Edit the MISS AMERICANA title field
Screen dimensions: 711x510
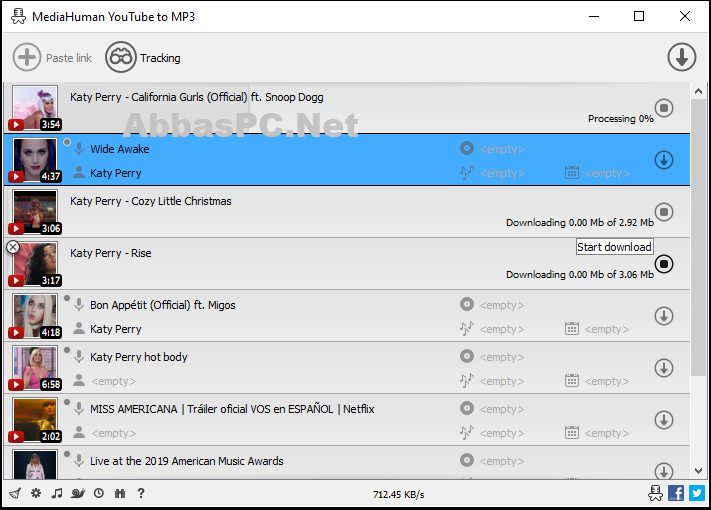pos(232,409)
